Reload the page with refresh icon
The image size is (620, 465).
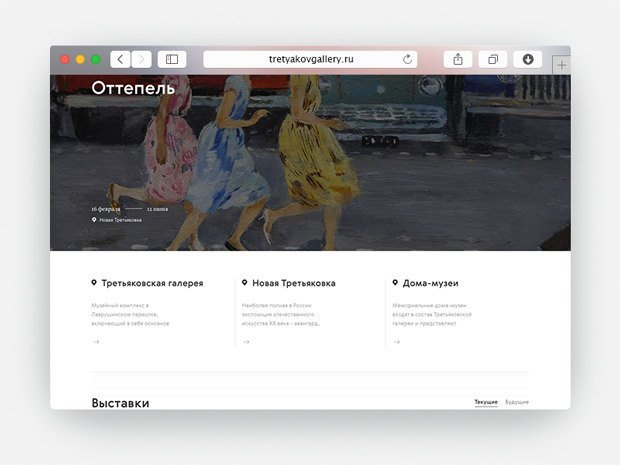[407, 60]
